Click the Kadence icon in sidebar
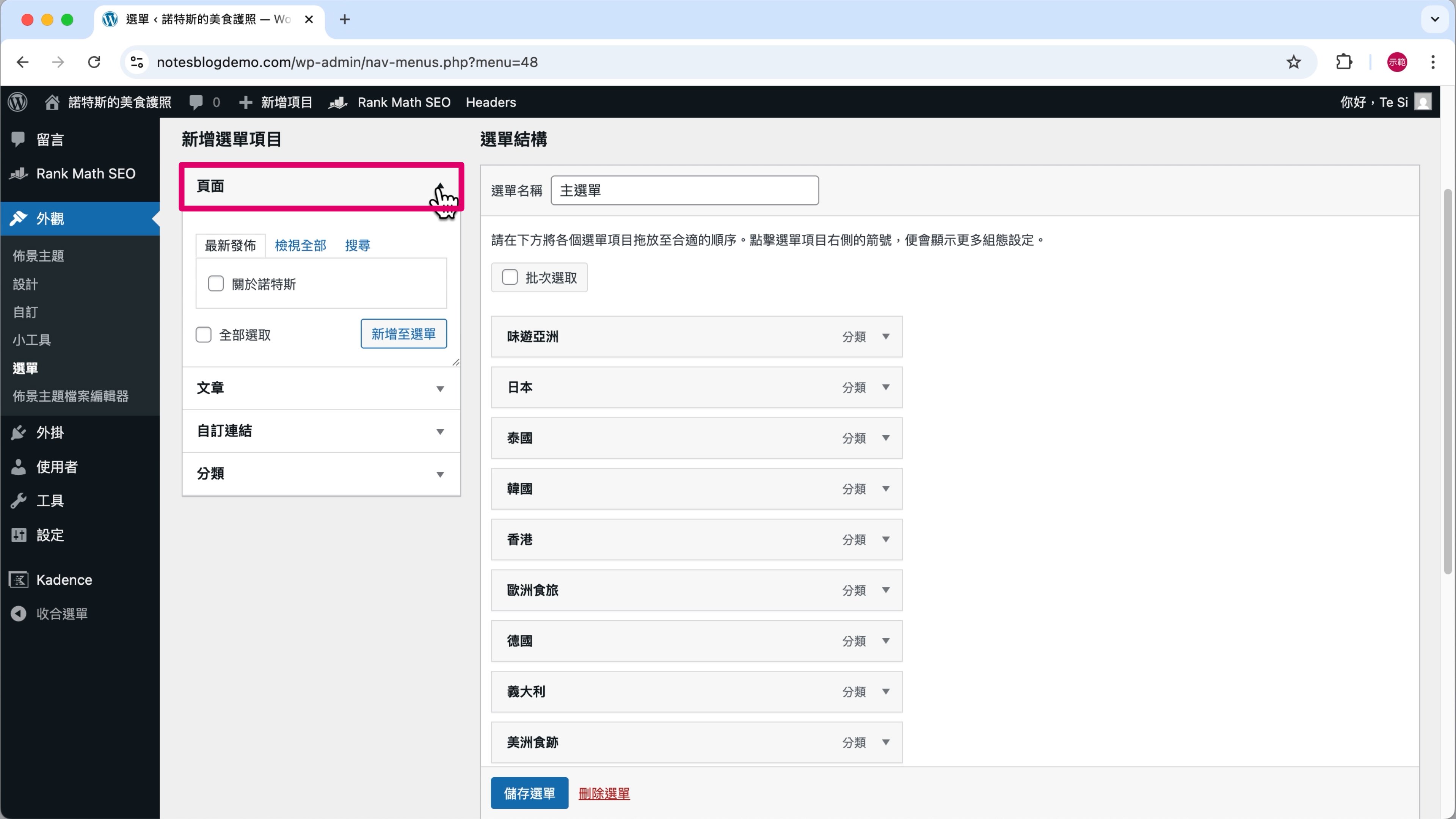The width and height of the screenshot is (1456, 819). tap(19, 580)
